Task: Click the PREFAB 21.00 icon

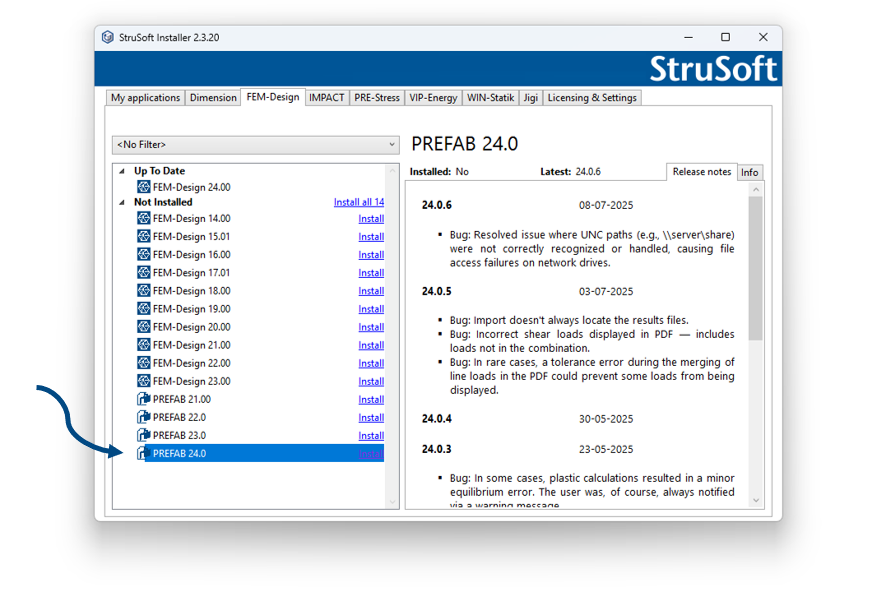Action: click(x=144, y=399)
